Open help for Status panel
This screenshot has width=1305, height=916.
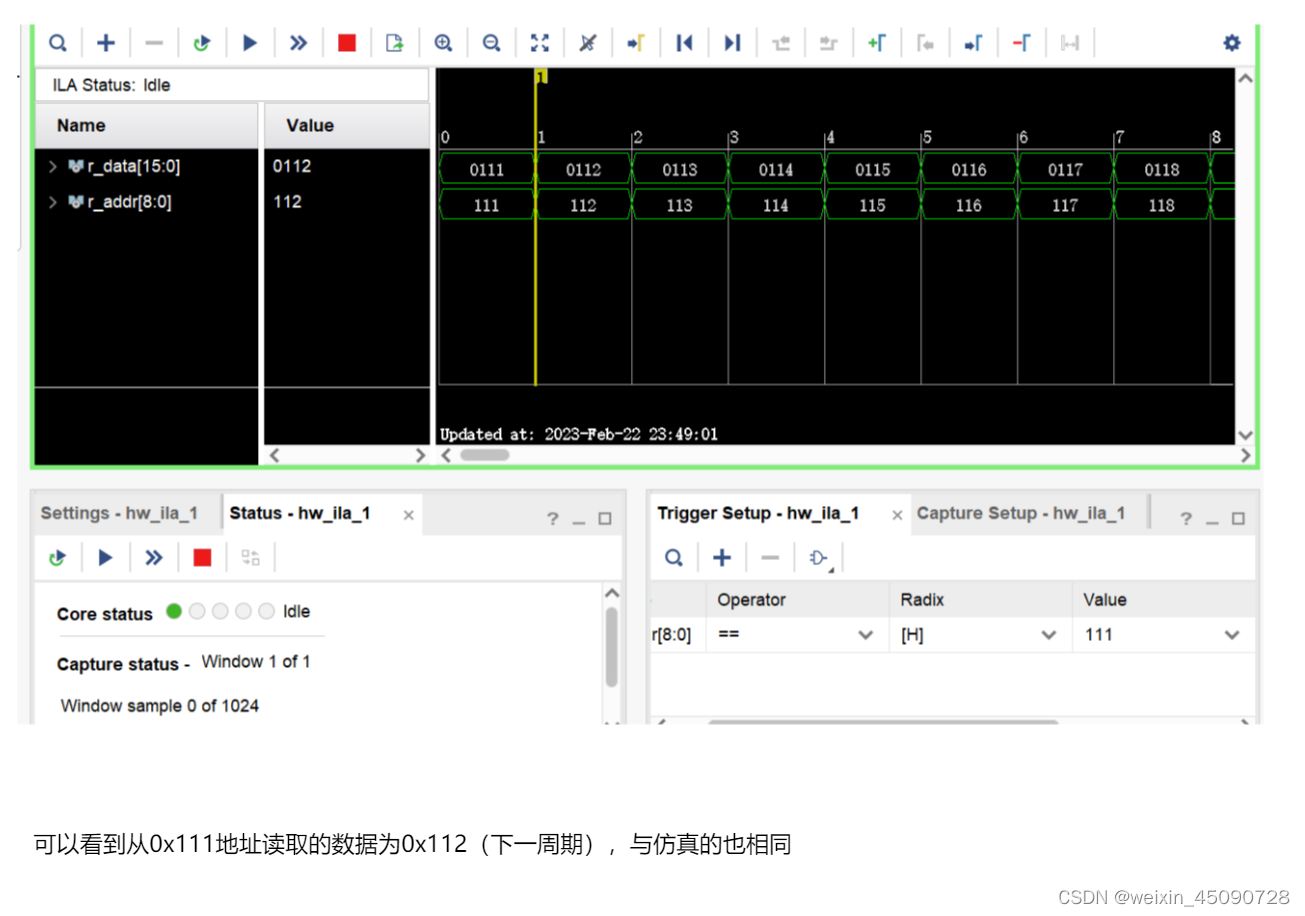pyautogui.click(x=553, y=519)
